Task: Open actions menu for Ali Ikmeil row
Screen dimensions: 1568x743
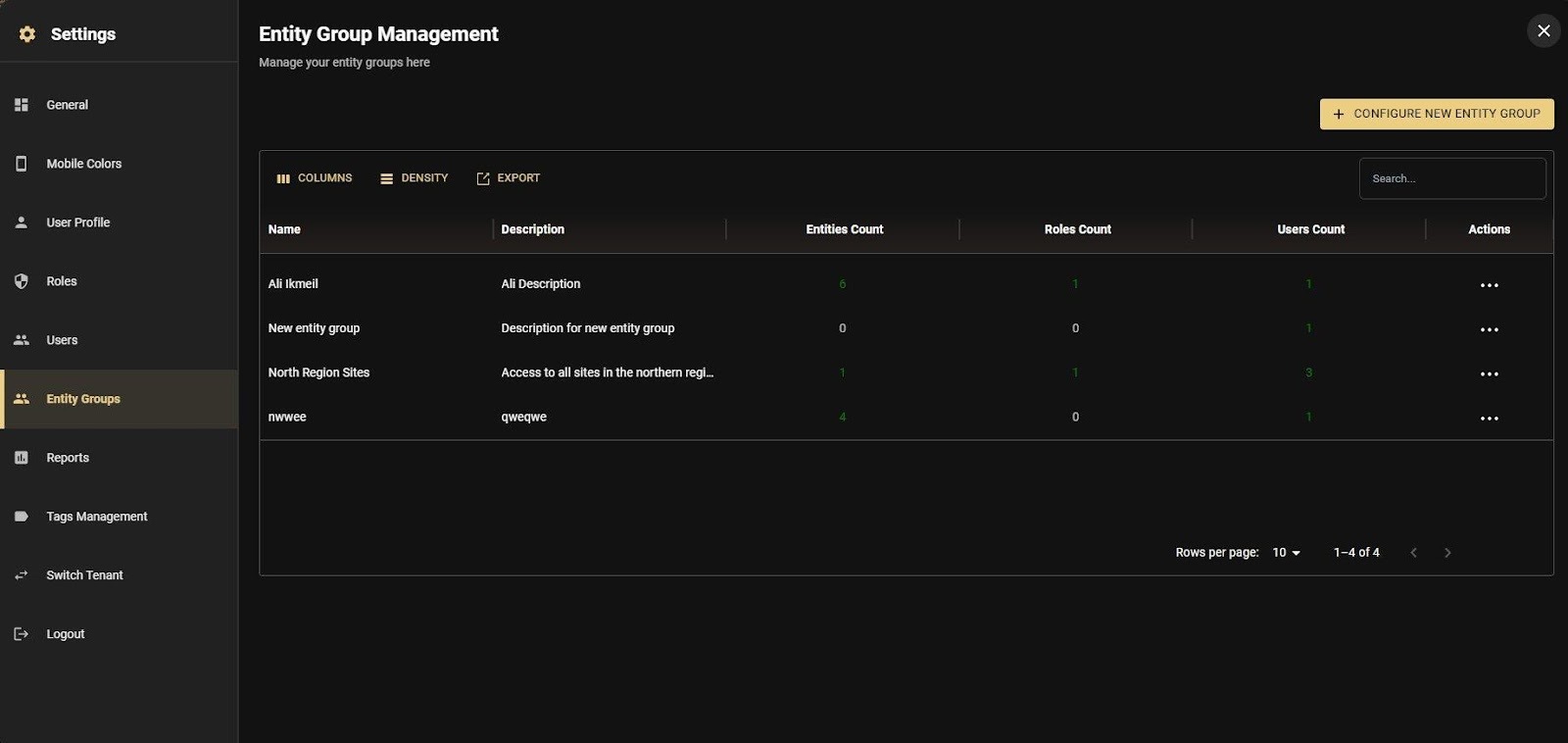Action: coord(1489,285)
